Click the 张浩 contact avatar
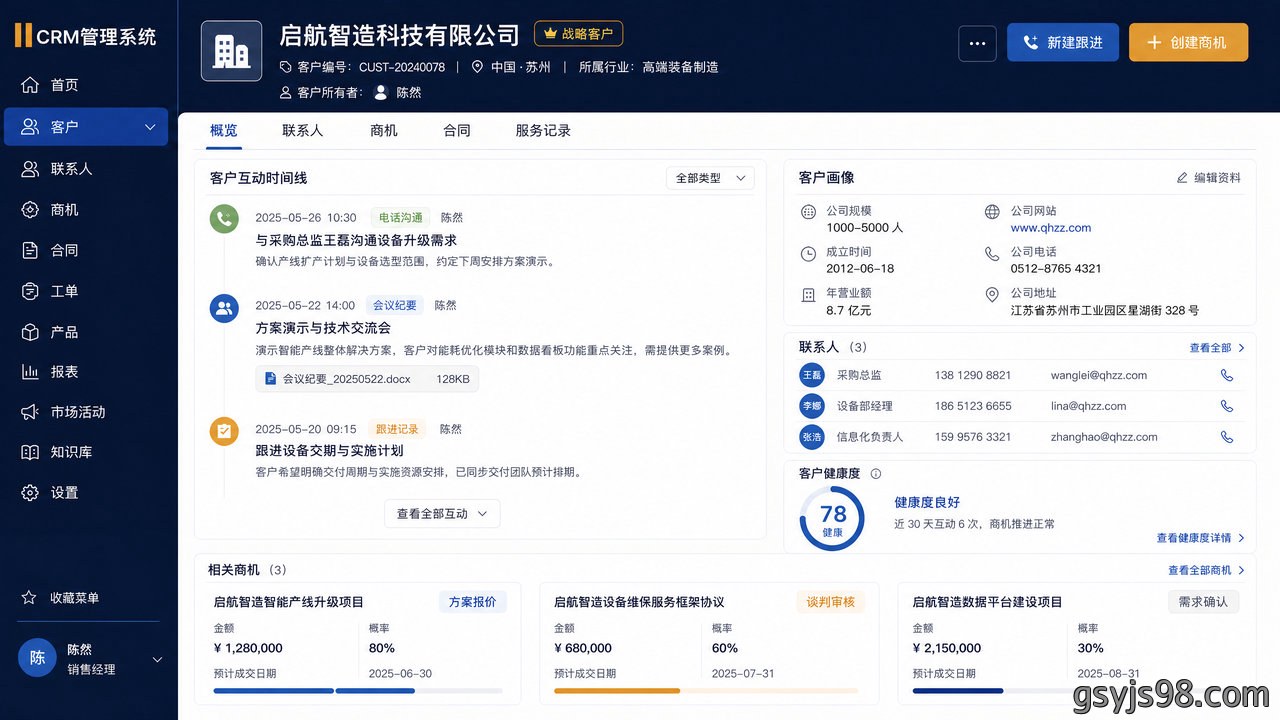 (811, 437)
